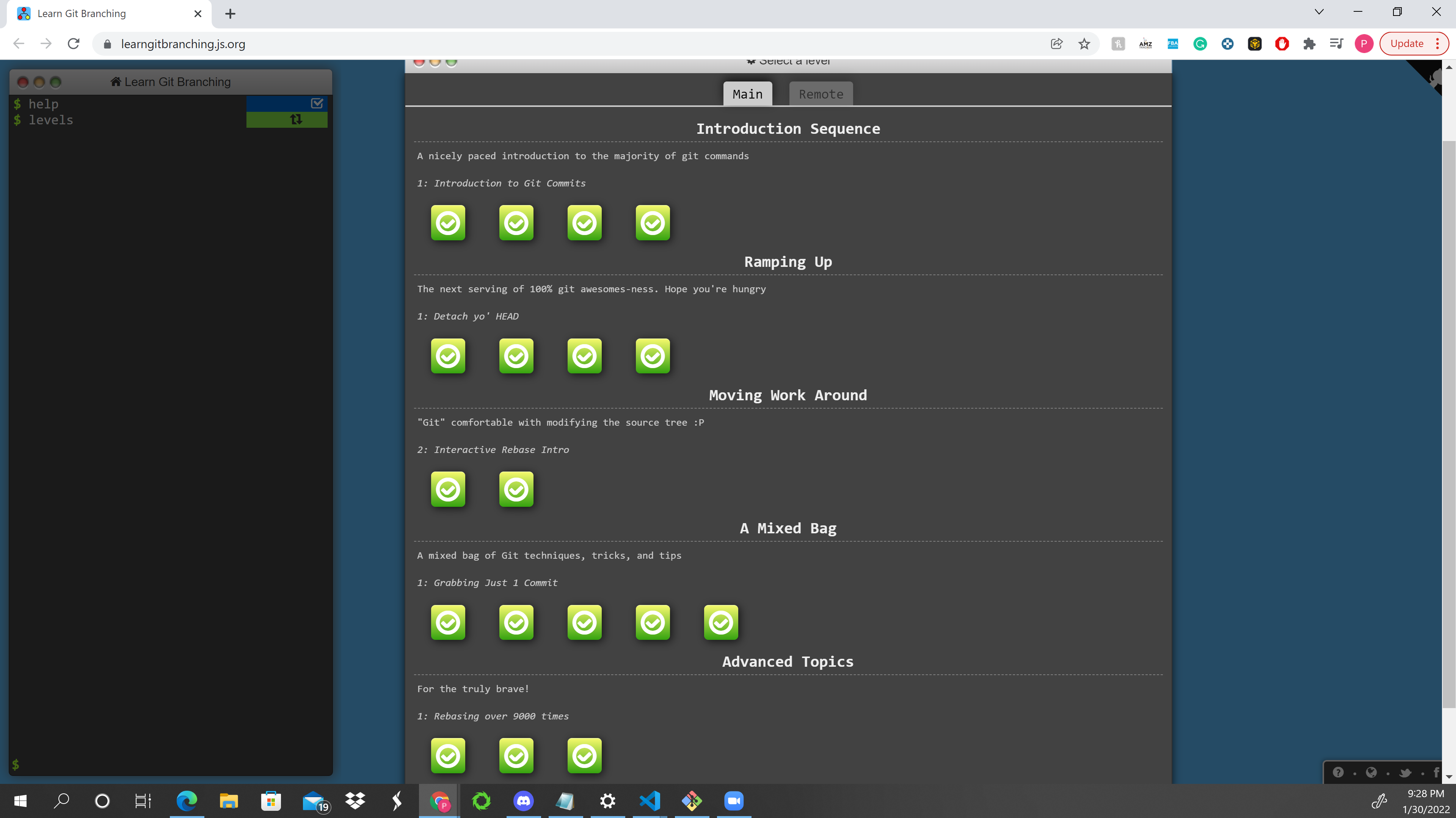Image resolution: width=1456 pixels, height=818 pixels.
Task: Click the Twitter bird icon
Action: pos(1405,772)
